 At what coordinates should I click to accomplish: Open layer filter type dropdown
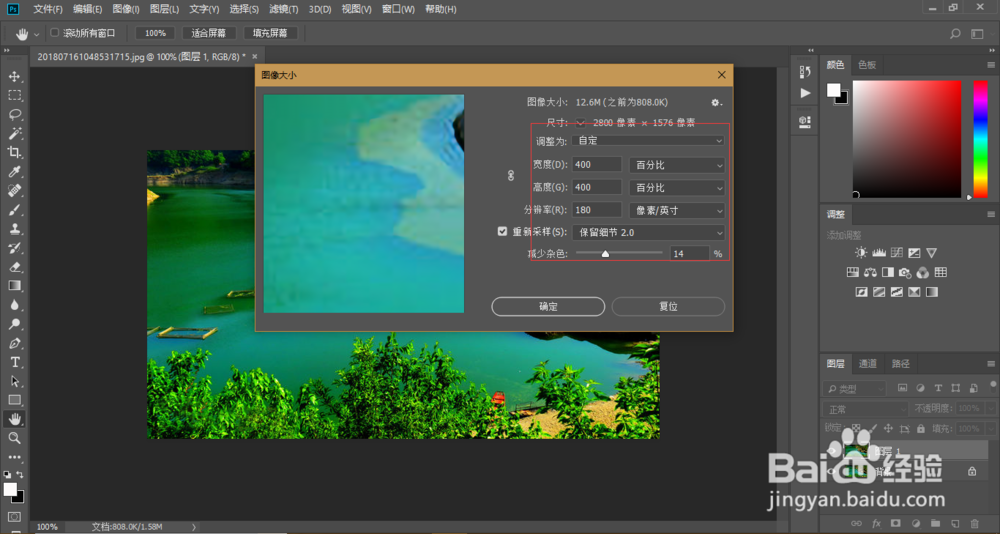click(855, 388)
